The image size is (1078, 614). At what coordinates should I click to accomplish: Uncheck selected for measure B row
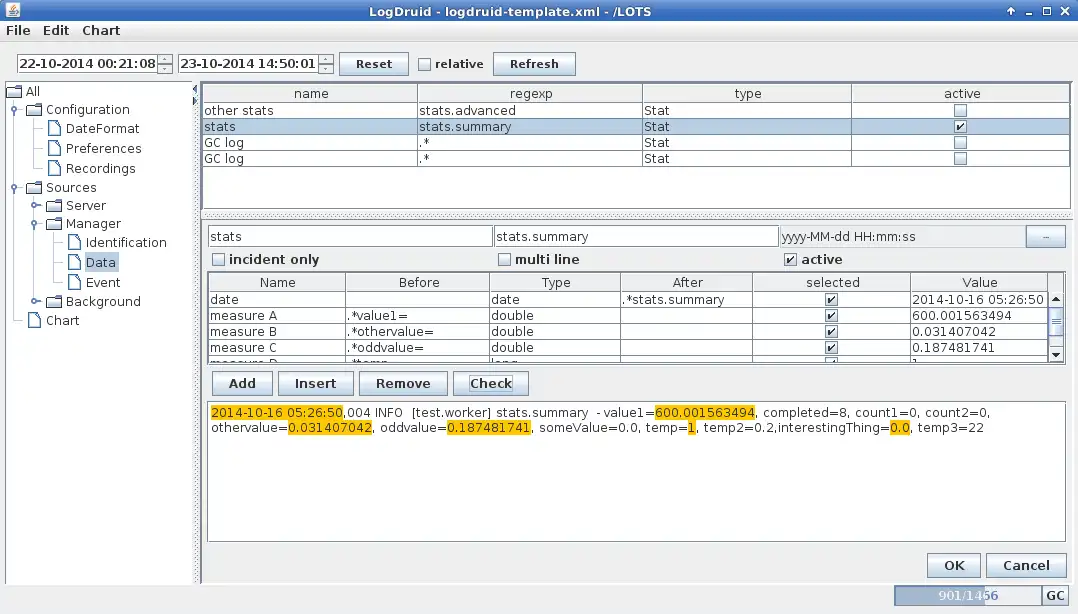click(831, 331)
